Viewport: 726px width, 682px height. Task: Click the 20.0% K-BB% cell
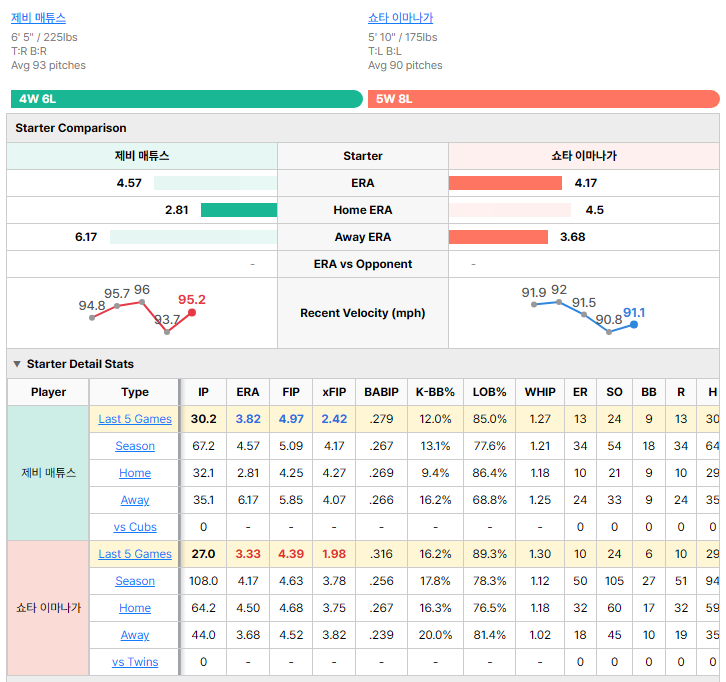435,635
